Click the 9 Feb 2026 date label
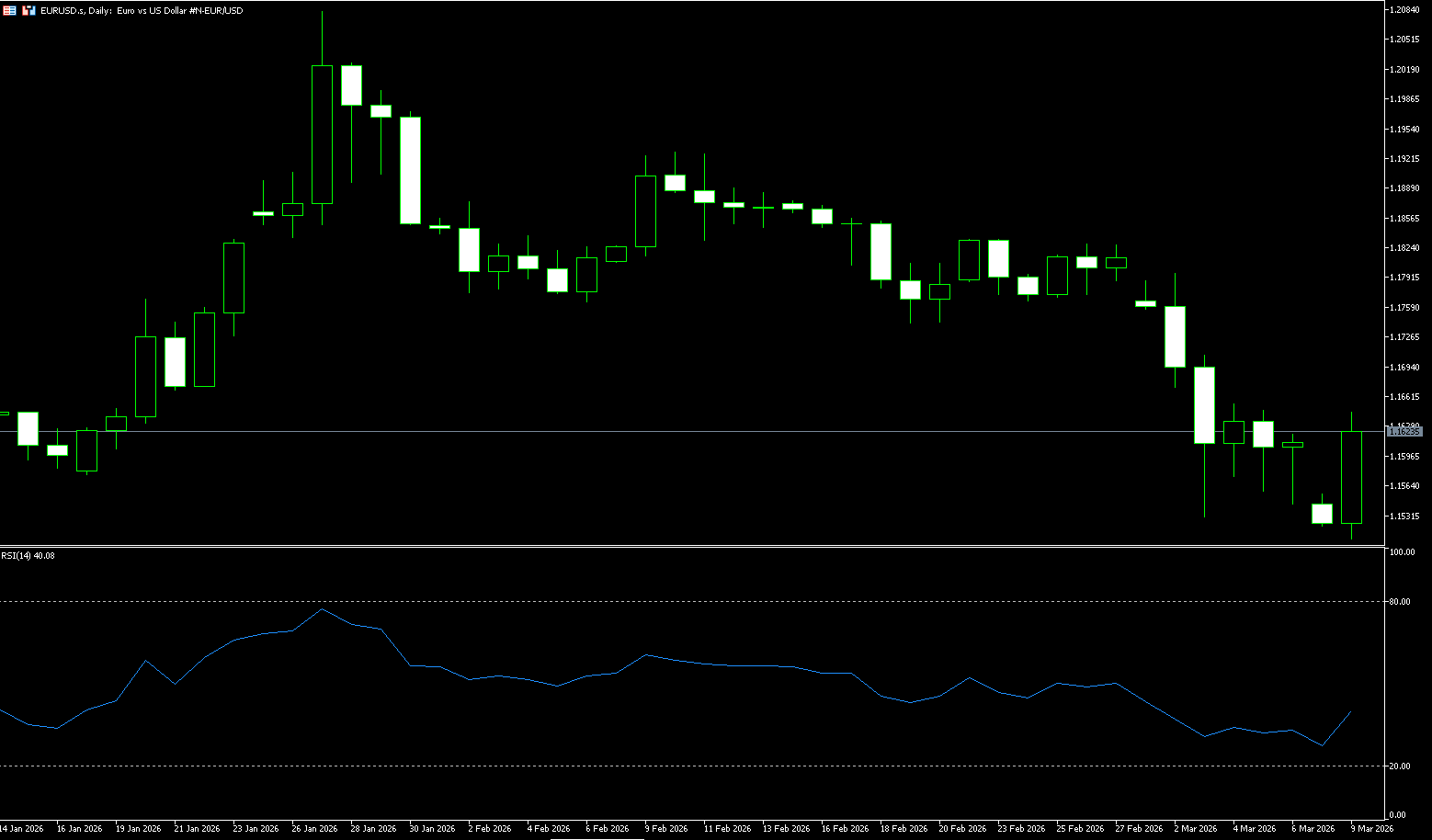The image size is (1432, 840). 666,829
